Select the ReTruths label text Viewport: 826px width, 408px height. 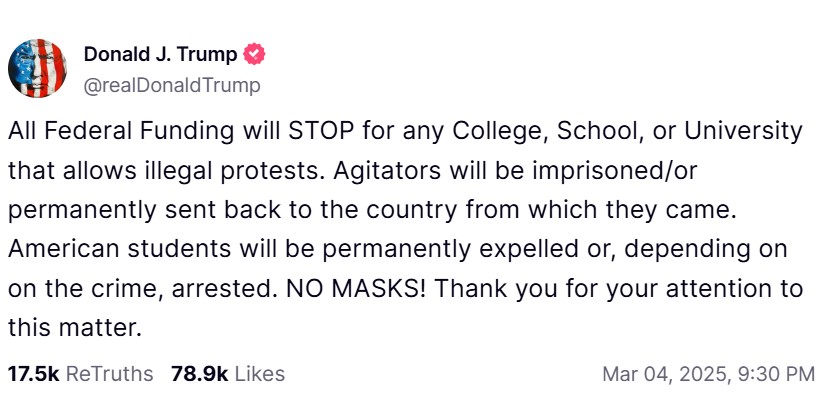(110, 374)
